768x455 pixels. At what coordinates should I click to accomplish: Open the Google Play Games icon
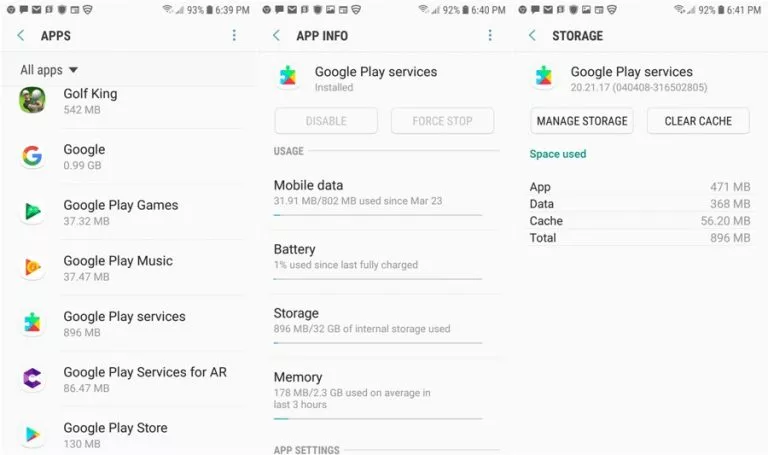point(32,211)
